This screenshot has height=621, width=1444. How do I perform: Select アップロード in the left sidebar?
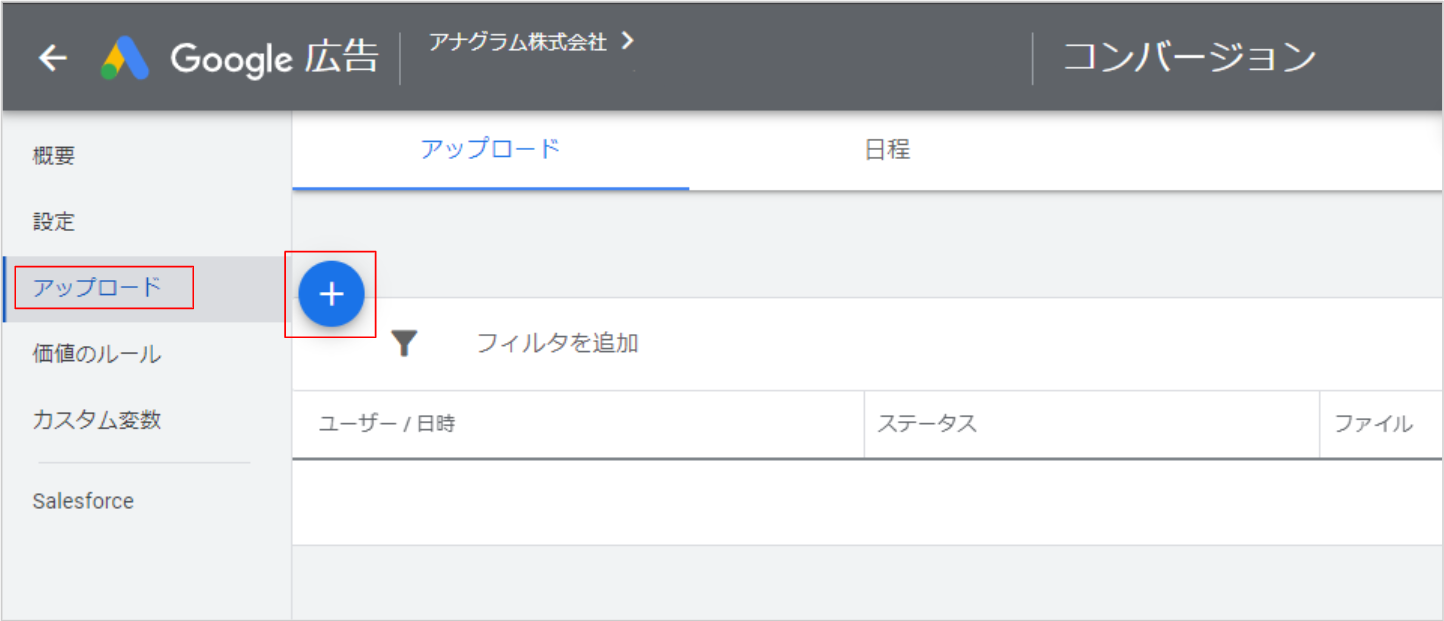97,289
